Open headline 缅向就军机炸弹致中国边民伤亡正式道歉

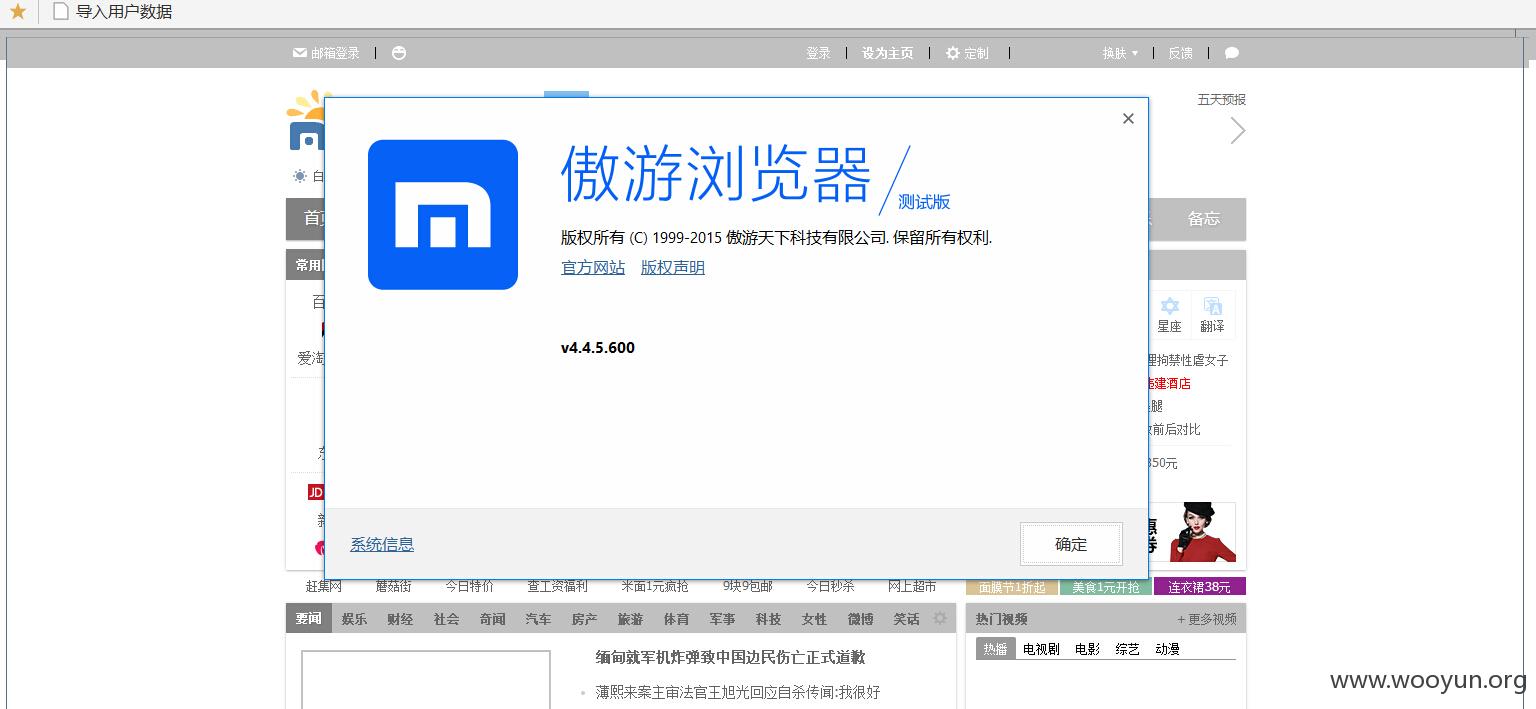point(730,657)
